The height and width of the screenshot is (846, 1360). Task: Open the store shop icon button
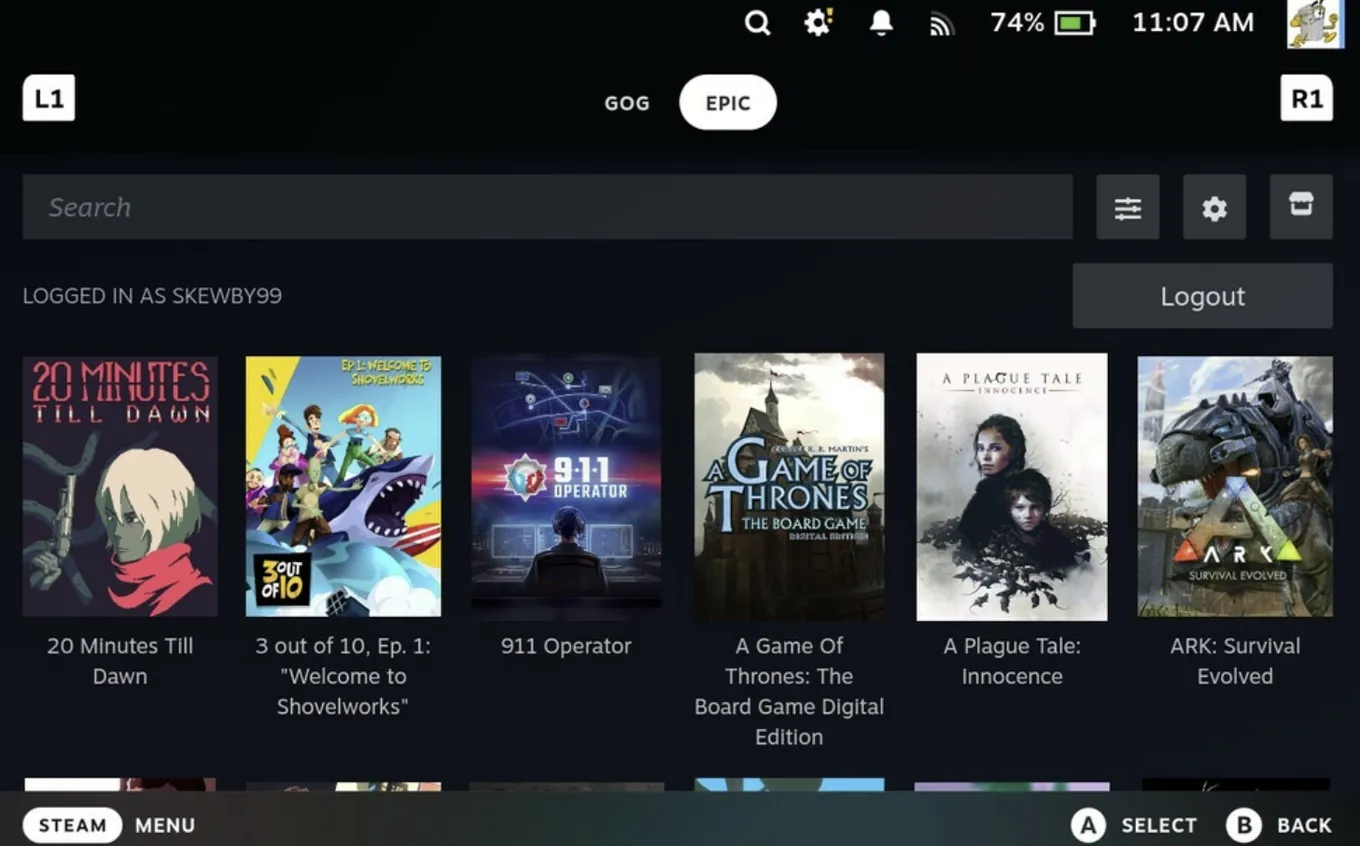(x=1301, y=207)
